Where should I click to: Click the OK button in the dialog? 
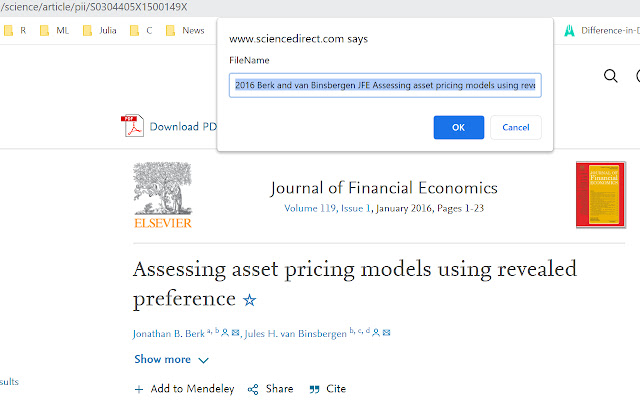point(458,127)
